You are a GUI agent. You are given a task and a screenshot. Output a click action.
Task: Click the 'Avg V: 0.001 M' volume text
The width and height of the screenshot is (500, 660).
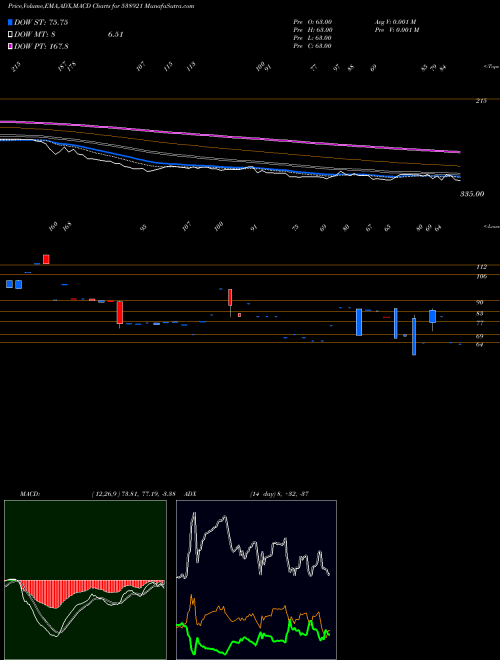396,22
